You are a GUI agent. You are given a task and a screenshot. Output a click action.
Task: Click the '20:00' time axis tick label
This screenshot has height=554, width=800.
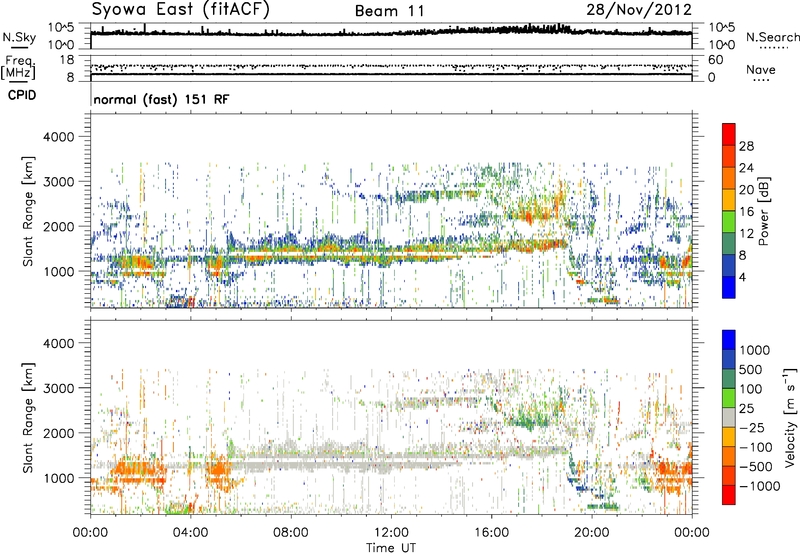(591, 532)
